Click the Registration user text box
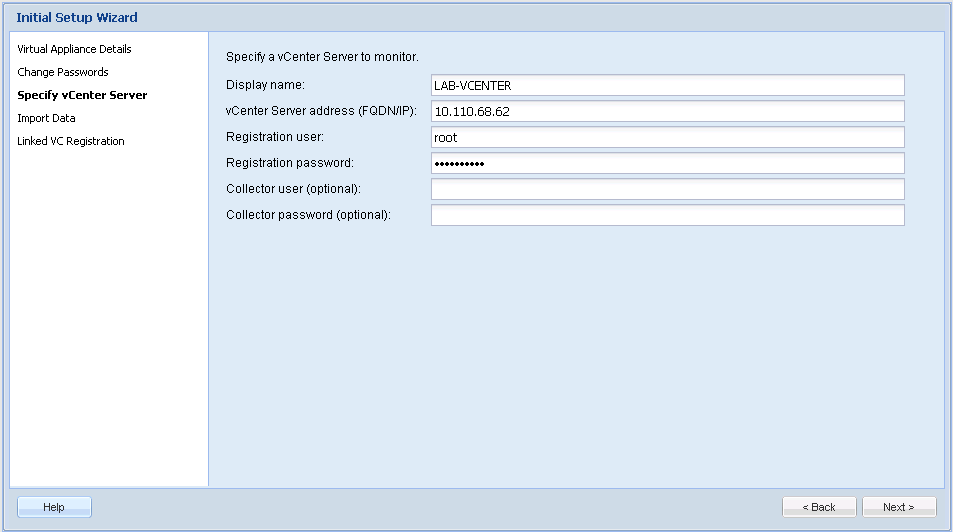 coord(667,137)
